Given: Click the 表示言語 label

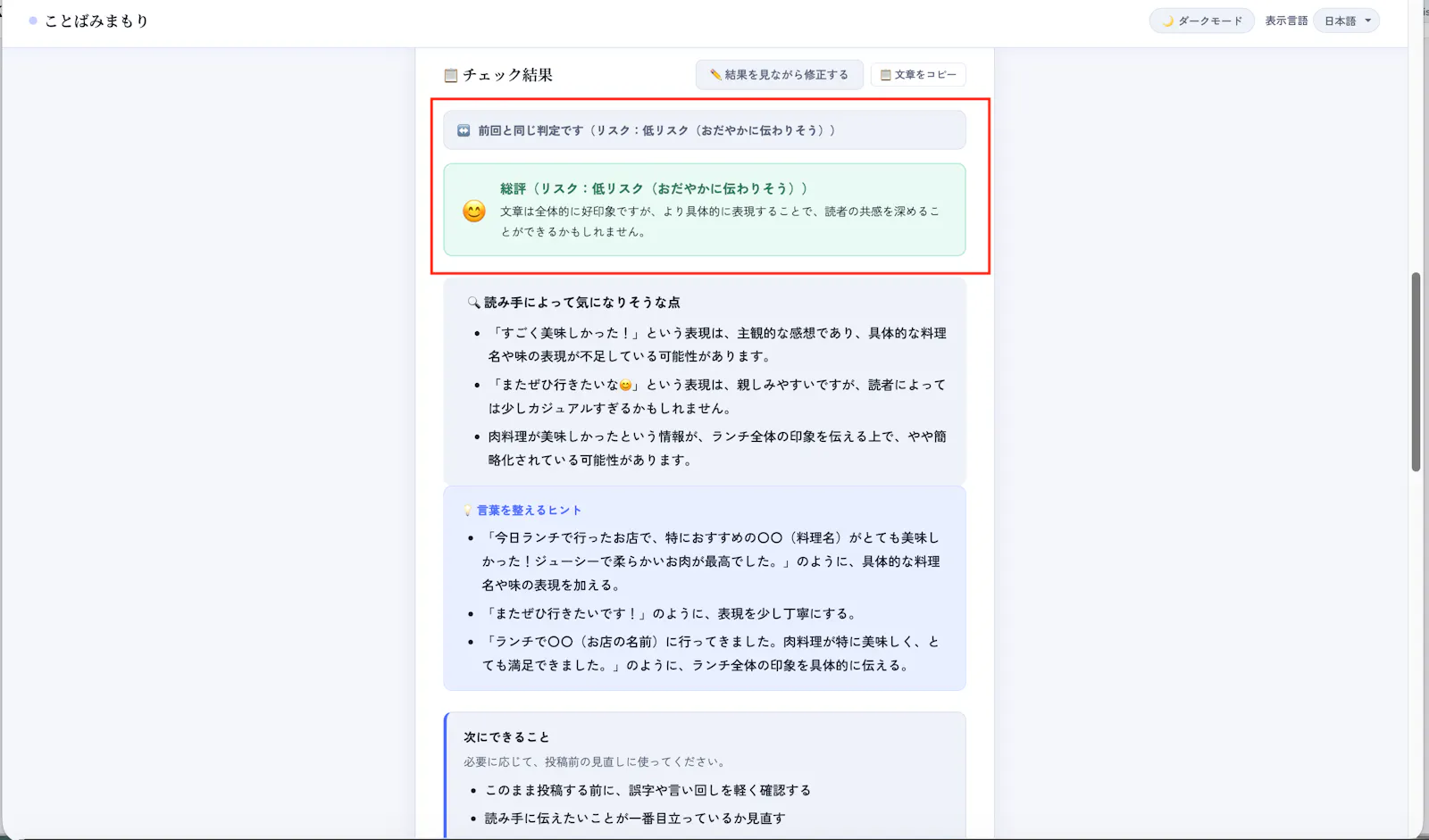Looking at the screenshot, I should point(1286,21).
